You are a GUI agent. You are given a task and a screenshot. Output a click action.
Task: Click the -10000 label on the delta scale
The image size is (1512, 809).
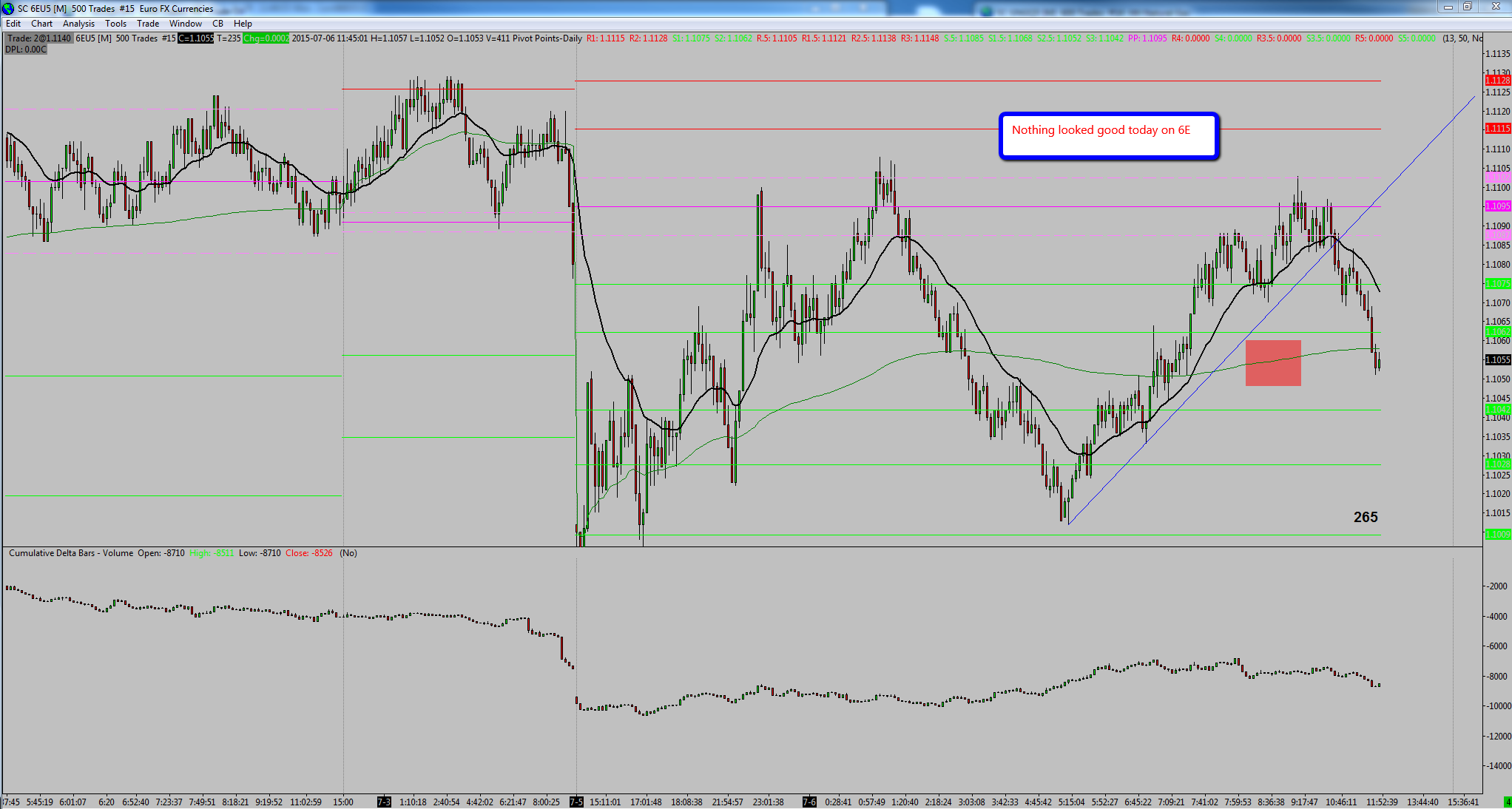click(1498, 706)
